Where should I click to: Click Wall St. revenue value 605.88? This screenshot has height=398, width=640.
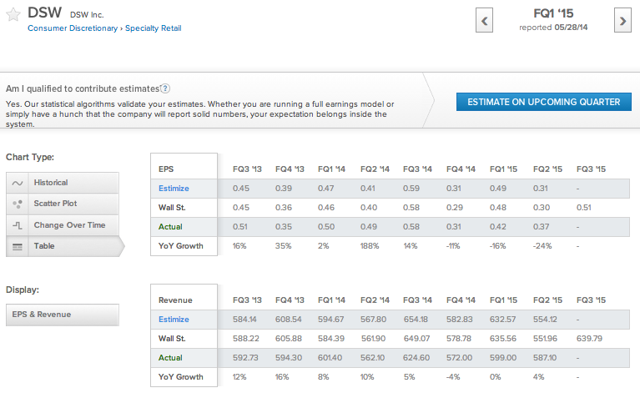click(289, 338)
